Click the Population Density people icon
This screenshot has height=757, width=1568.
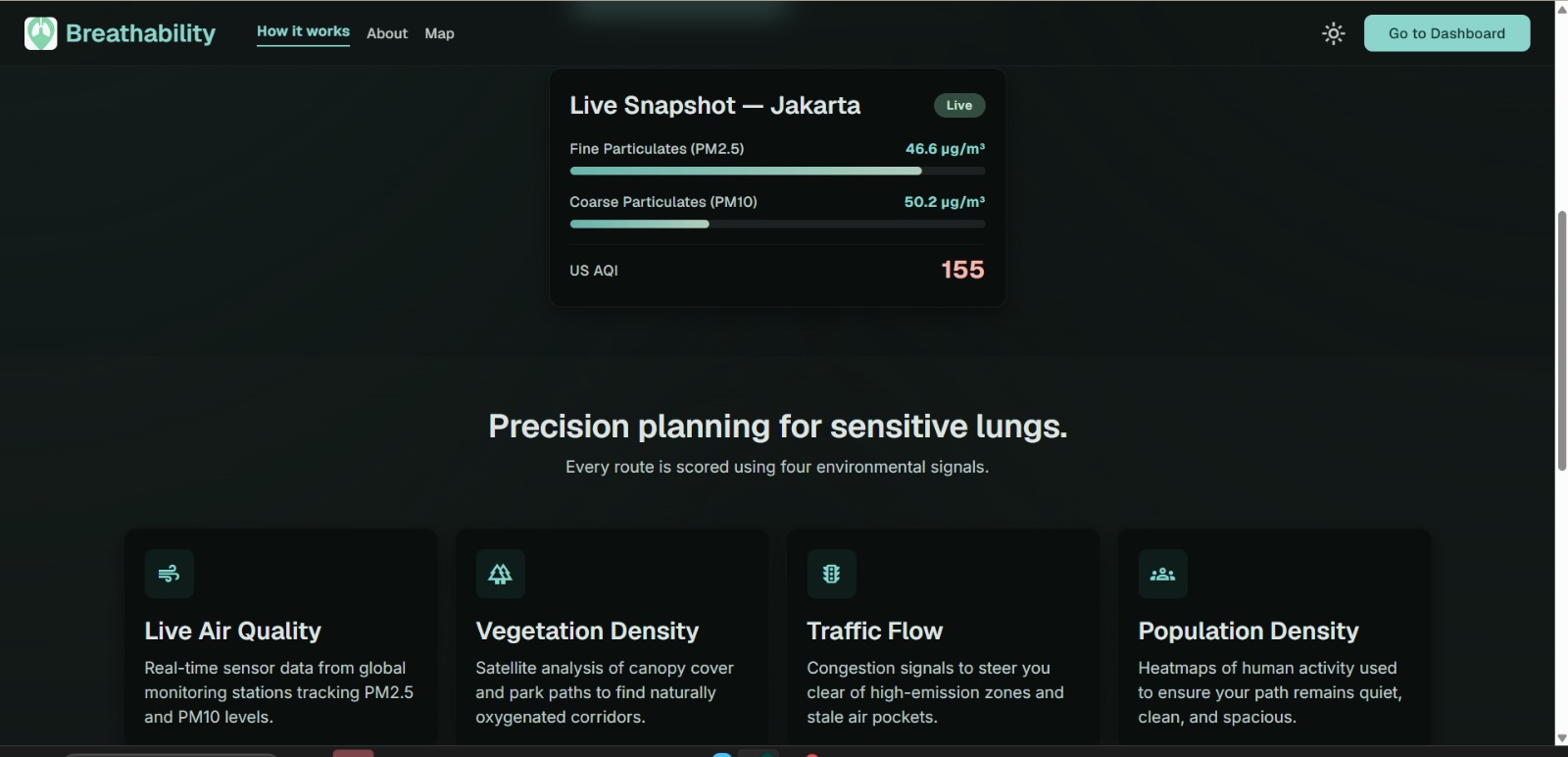[1162, 574]
